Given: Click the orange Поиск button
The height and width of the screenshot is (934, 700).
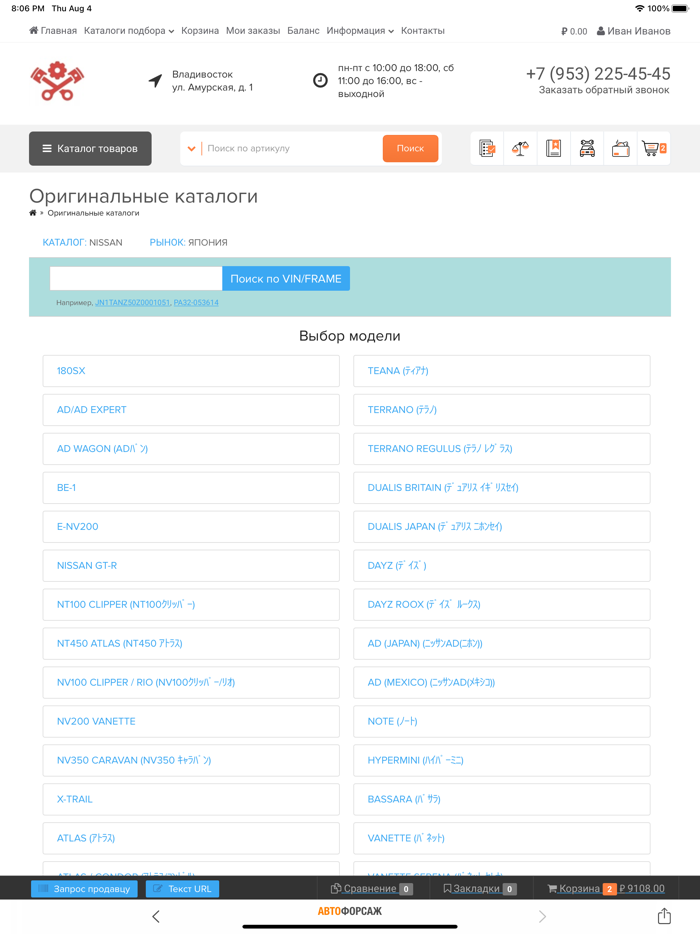Looking at the screenshot, I should click(410, 148).
